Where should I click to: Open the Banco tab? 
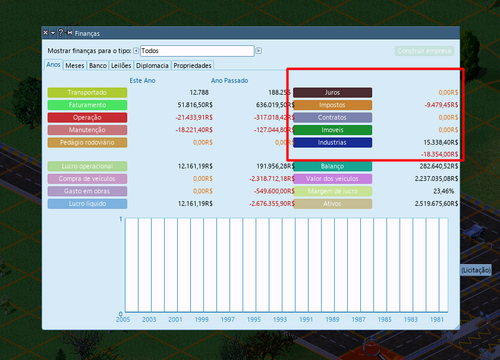tap(98, 66)
